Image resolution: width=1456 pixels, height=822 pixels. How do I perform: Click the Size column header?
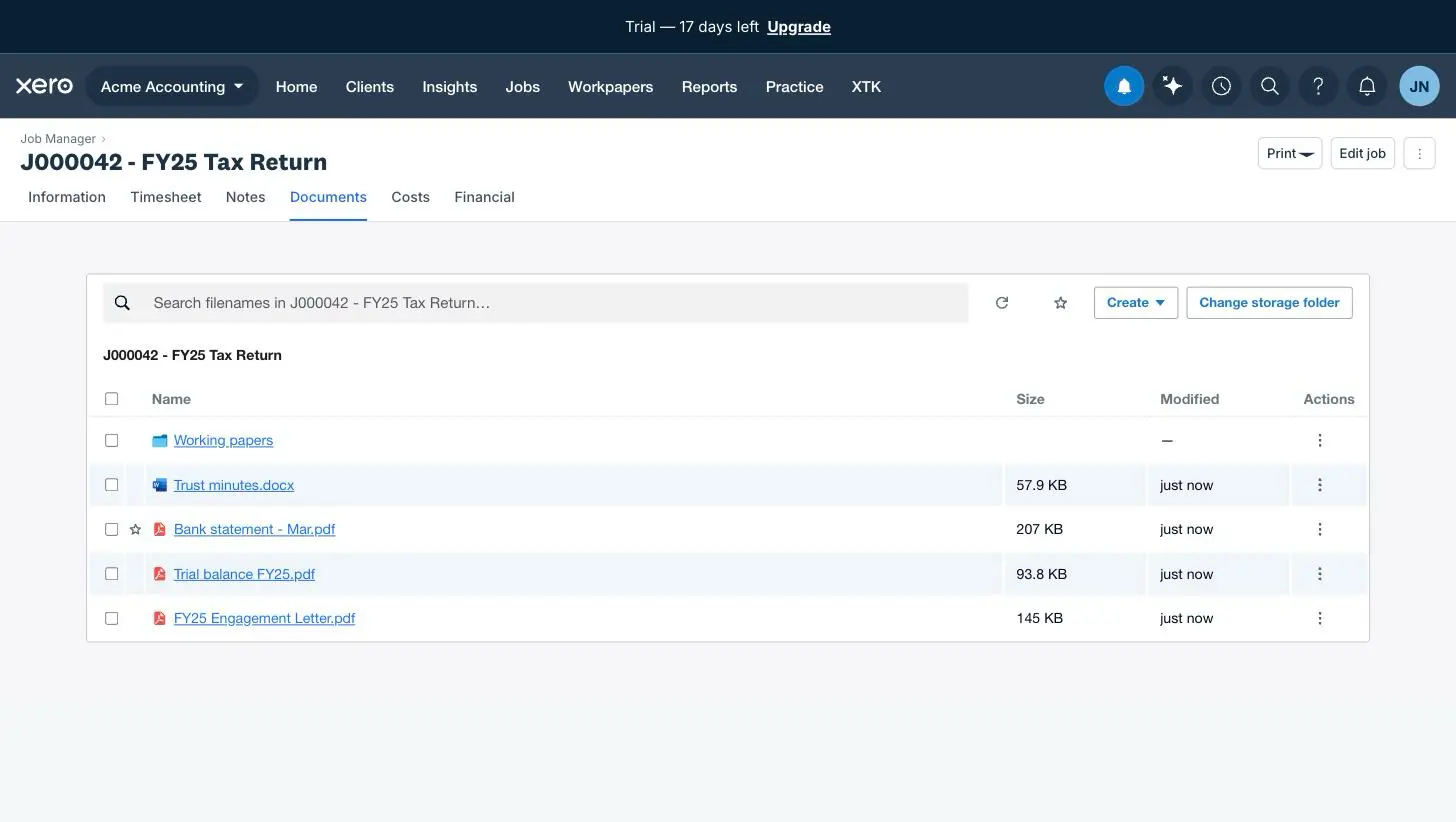click(1030, 399)
